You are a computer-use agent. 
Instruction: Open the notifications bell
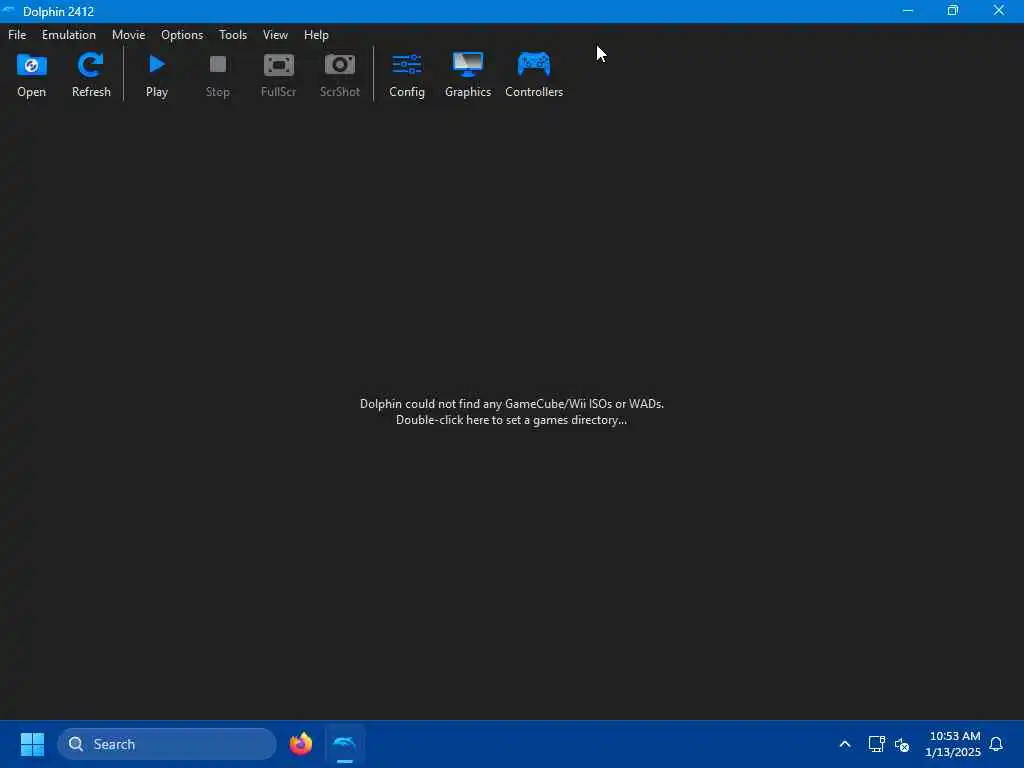click(996, 744)
